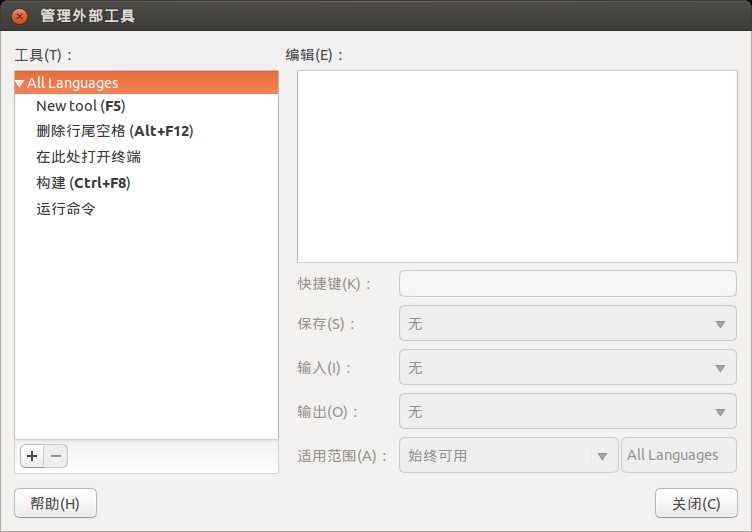Click into the 编辑 text area
752x532 pixels.
coord(517,166)
